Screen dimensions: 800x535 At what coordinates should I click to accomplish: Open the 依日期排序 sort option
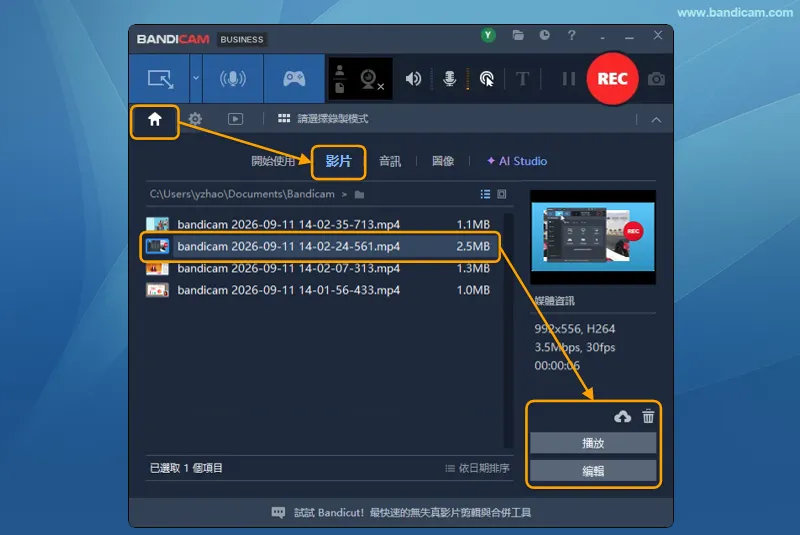[x=478, y=468]
